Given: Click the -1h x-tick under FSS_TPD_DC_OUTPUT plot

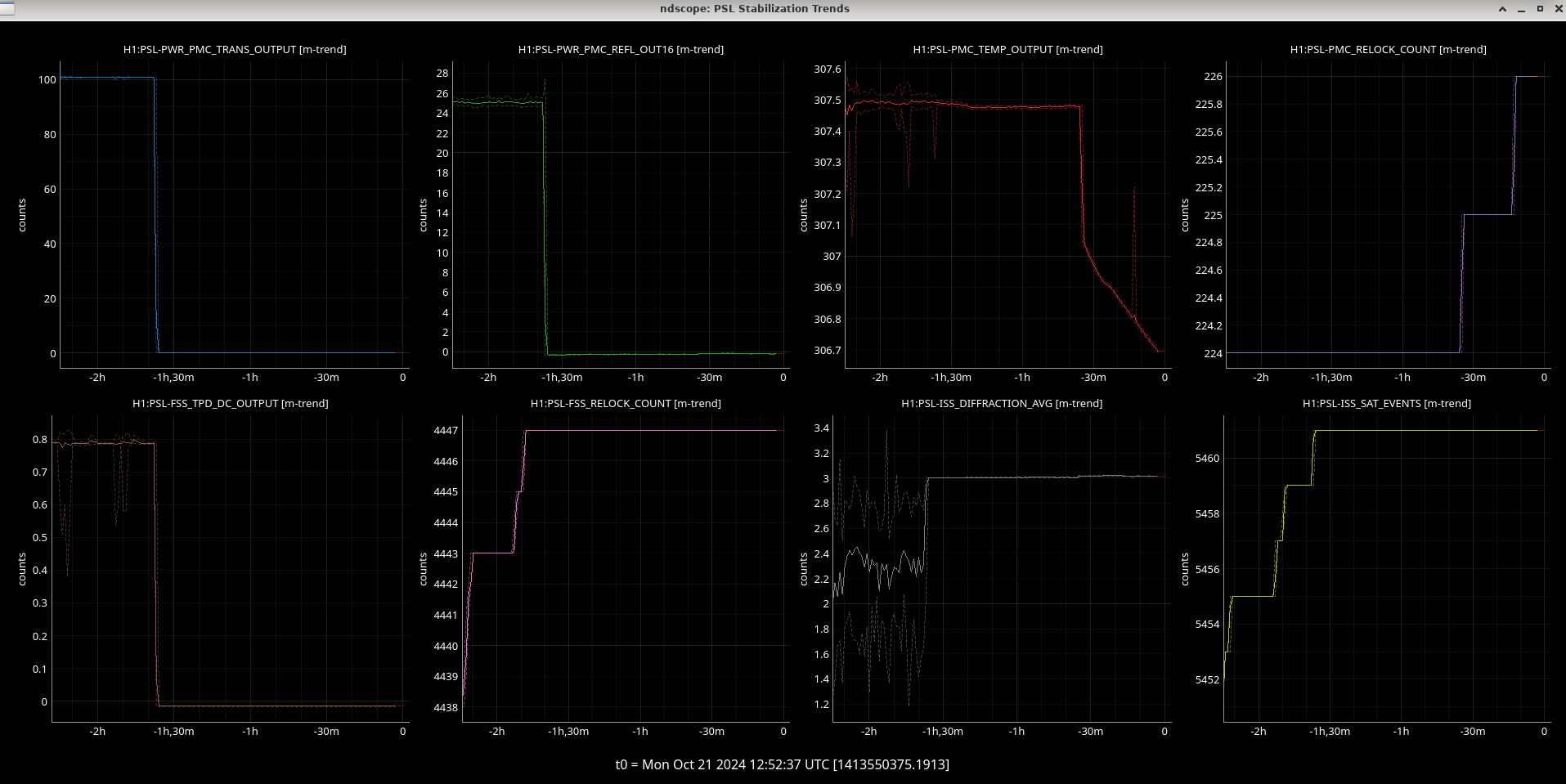Looking at the screenshot, I should click(250, 732).
